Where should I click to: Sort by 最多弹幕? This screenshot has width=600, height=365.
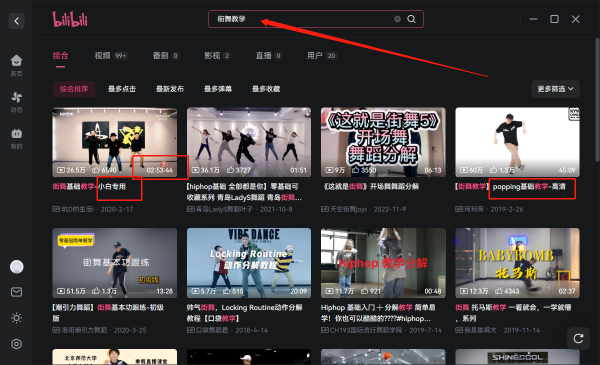218,89
